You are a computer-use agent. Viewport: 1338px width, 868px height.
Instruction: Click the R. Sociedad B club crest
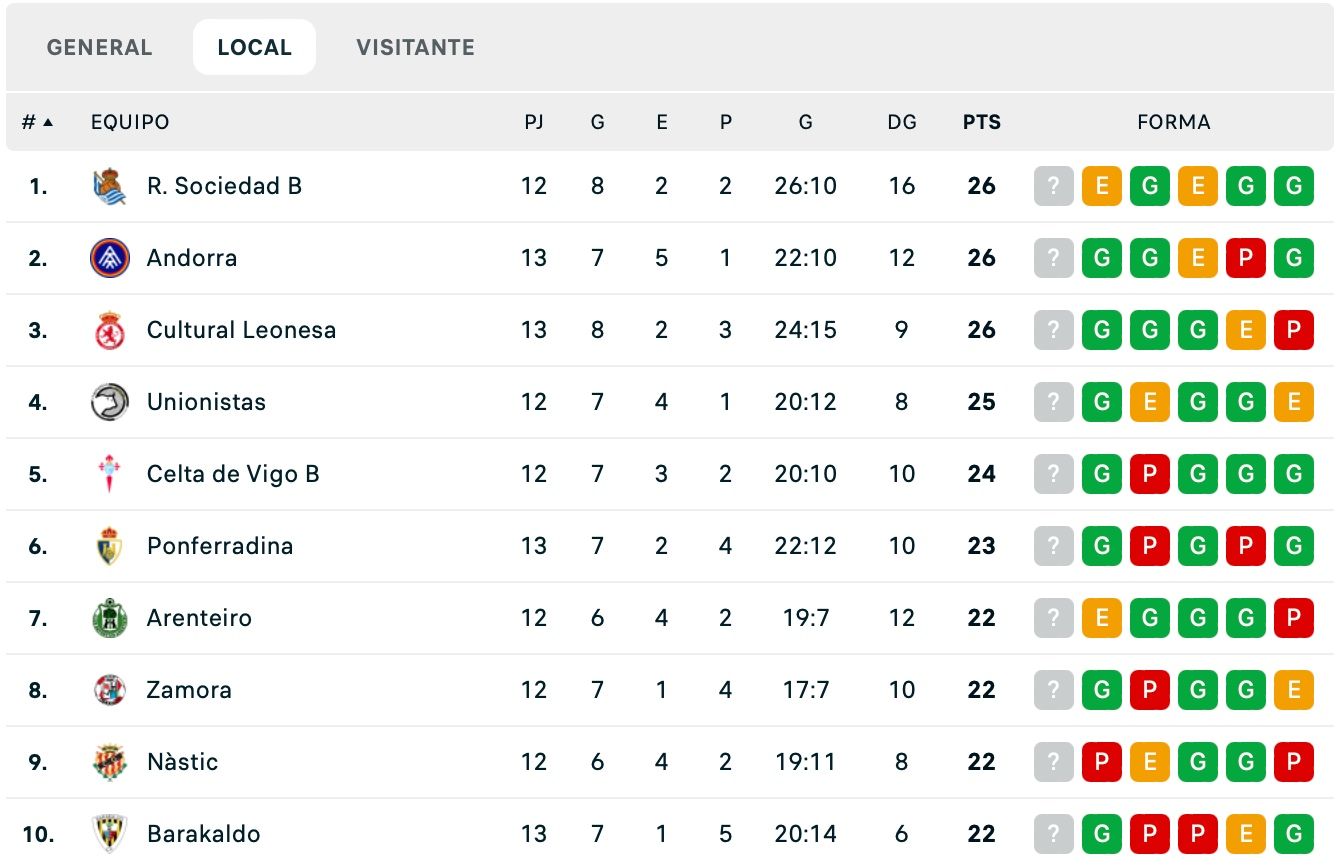[x=110, y=186]
